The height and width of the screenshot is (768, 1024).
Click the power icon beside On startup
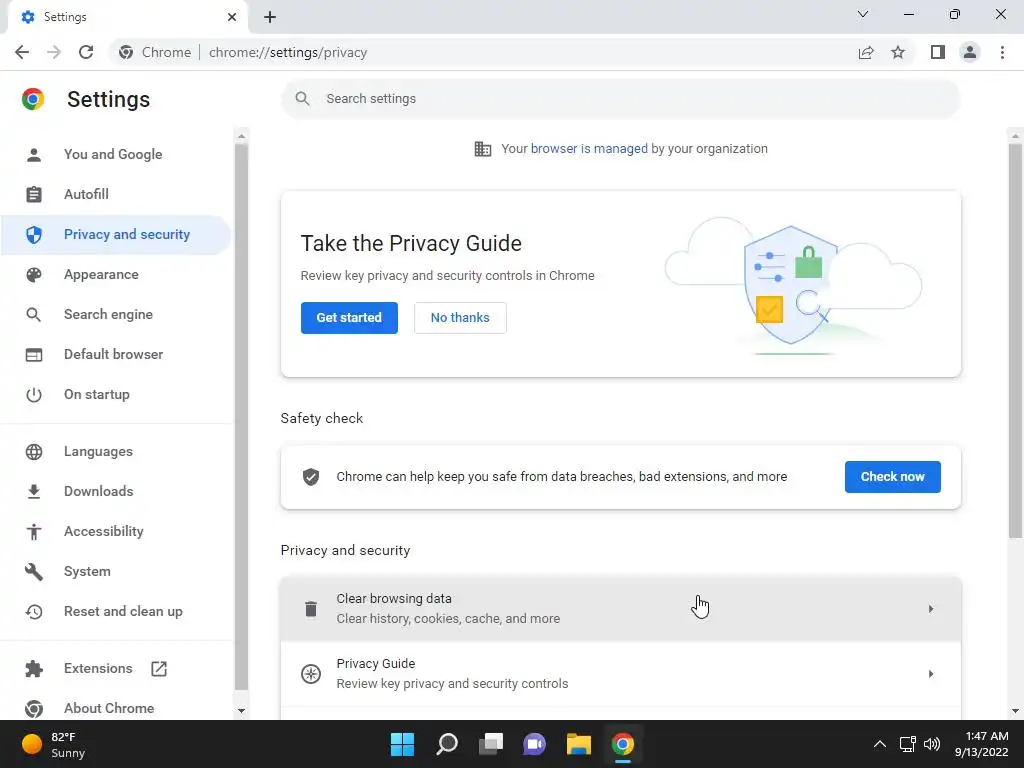33,394
